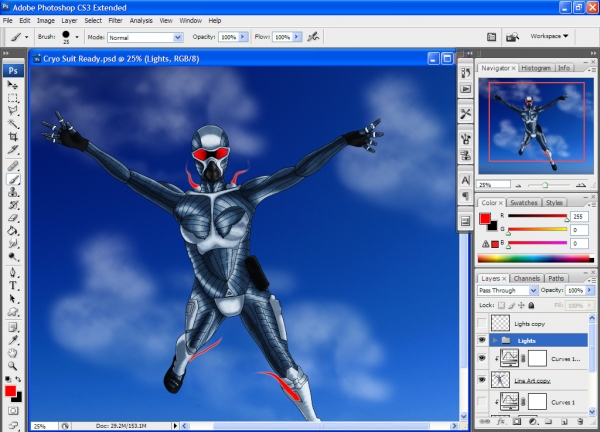
Task: Show the Curves 1 adjustment layer
Action: [482, 401]
